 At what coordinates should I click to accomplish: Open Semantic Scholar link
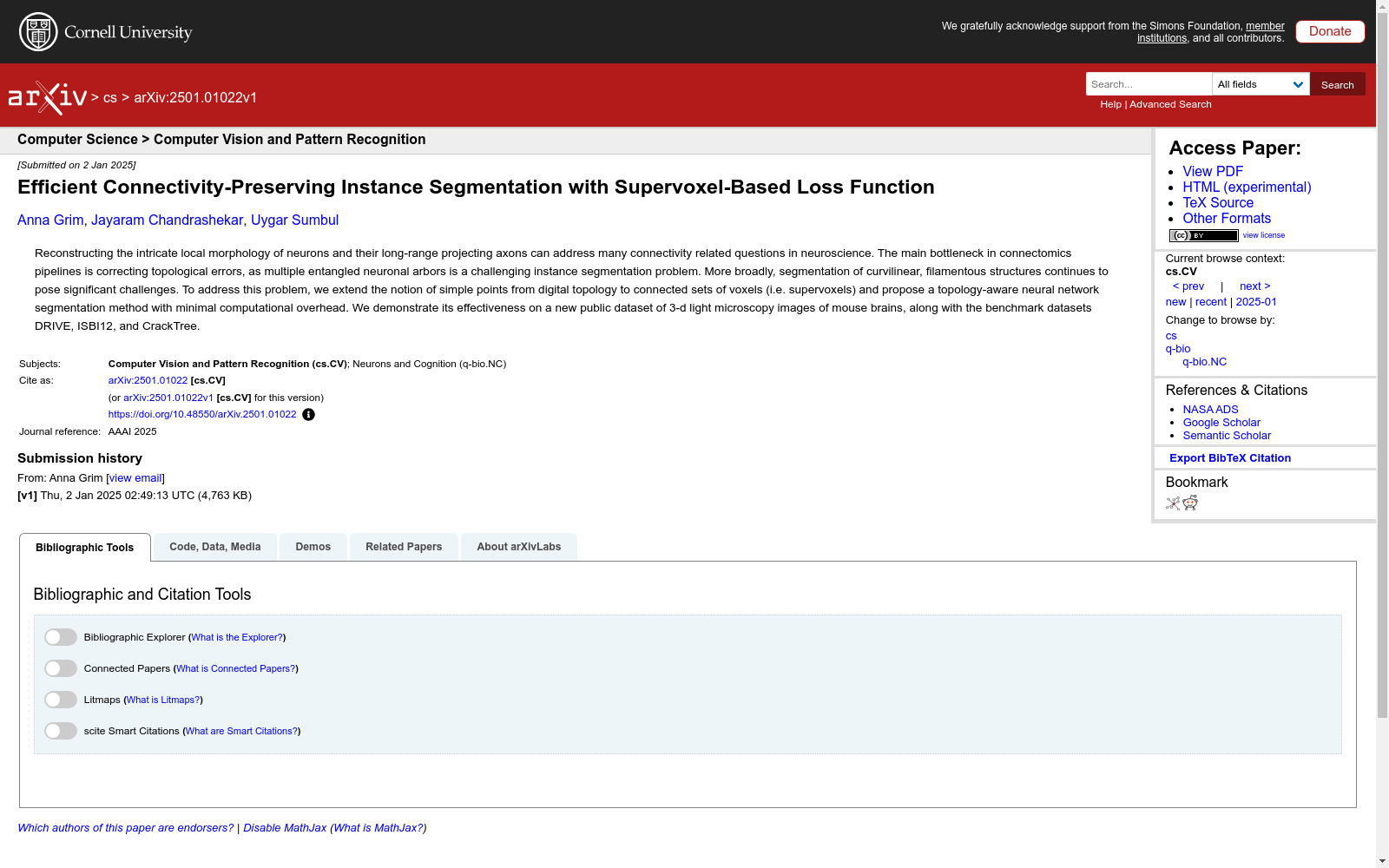1227,436
